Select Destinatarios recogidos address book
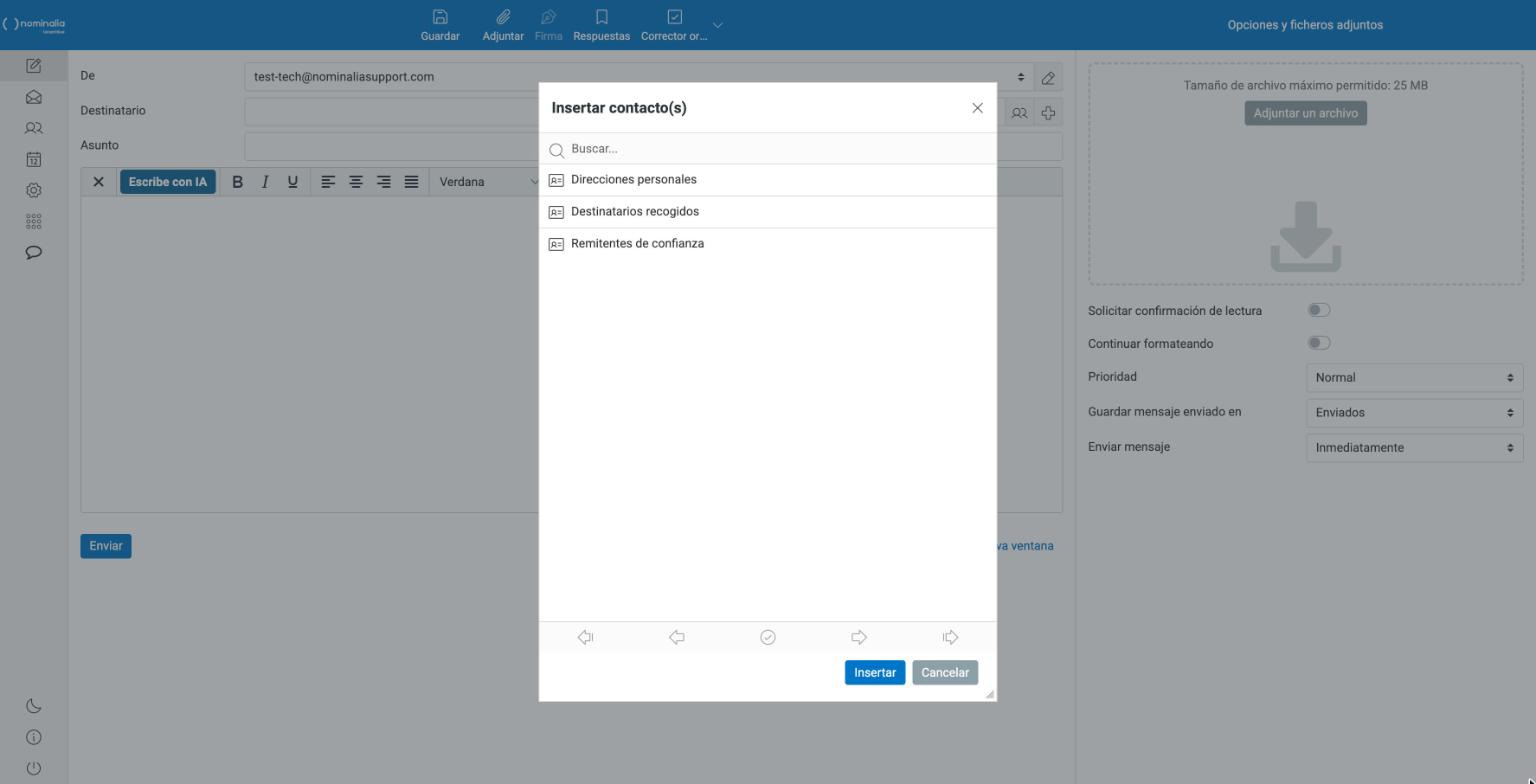Image resolution: width=1536 pixels, height=784 pixels. click(x=768, y=212)
